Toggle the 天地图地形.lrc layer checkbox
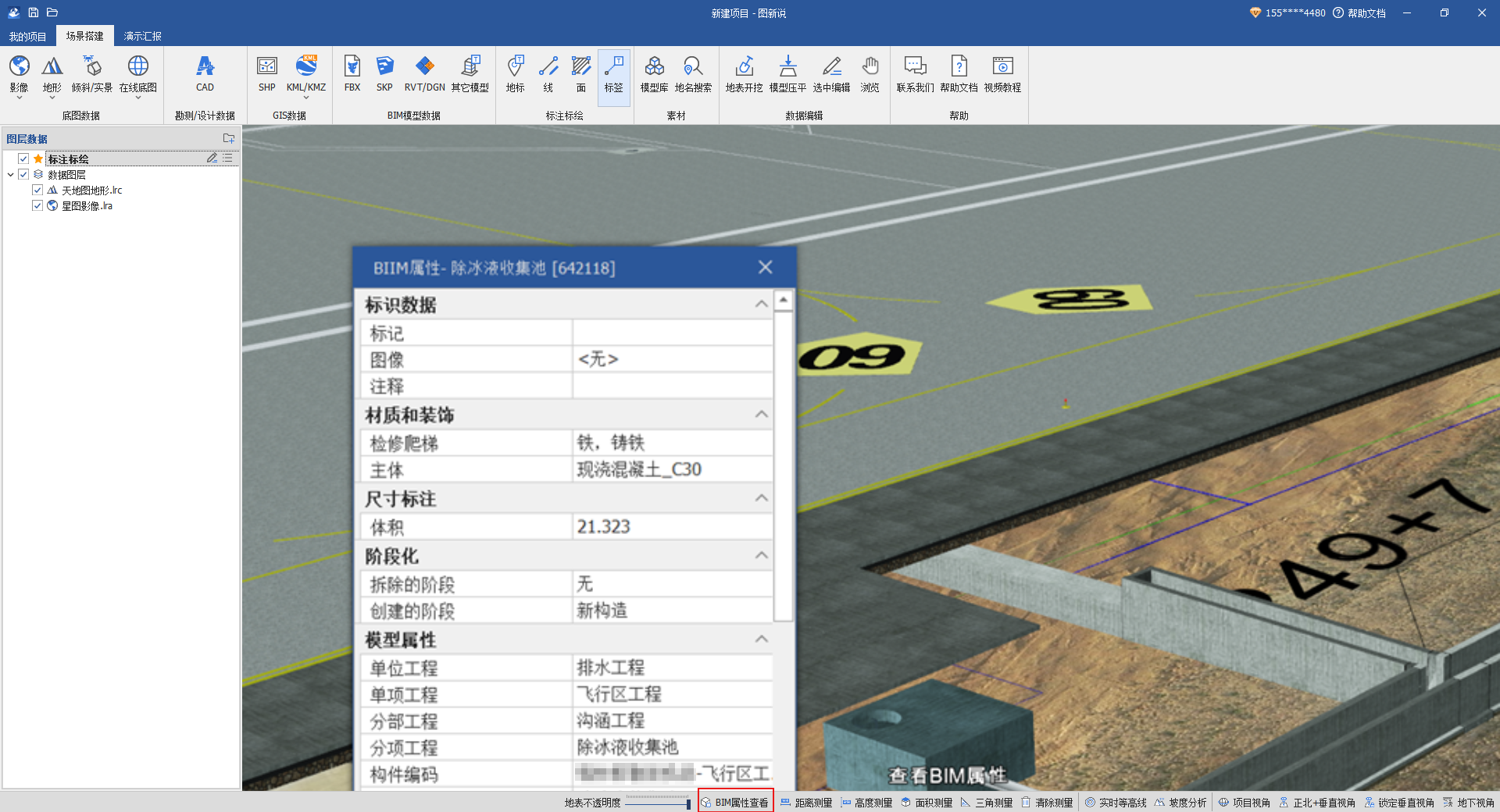This screenshot has width=1500, height=812. [x=37, y=190]
